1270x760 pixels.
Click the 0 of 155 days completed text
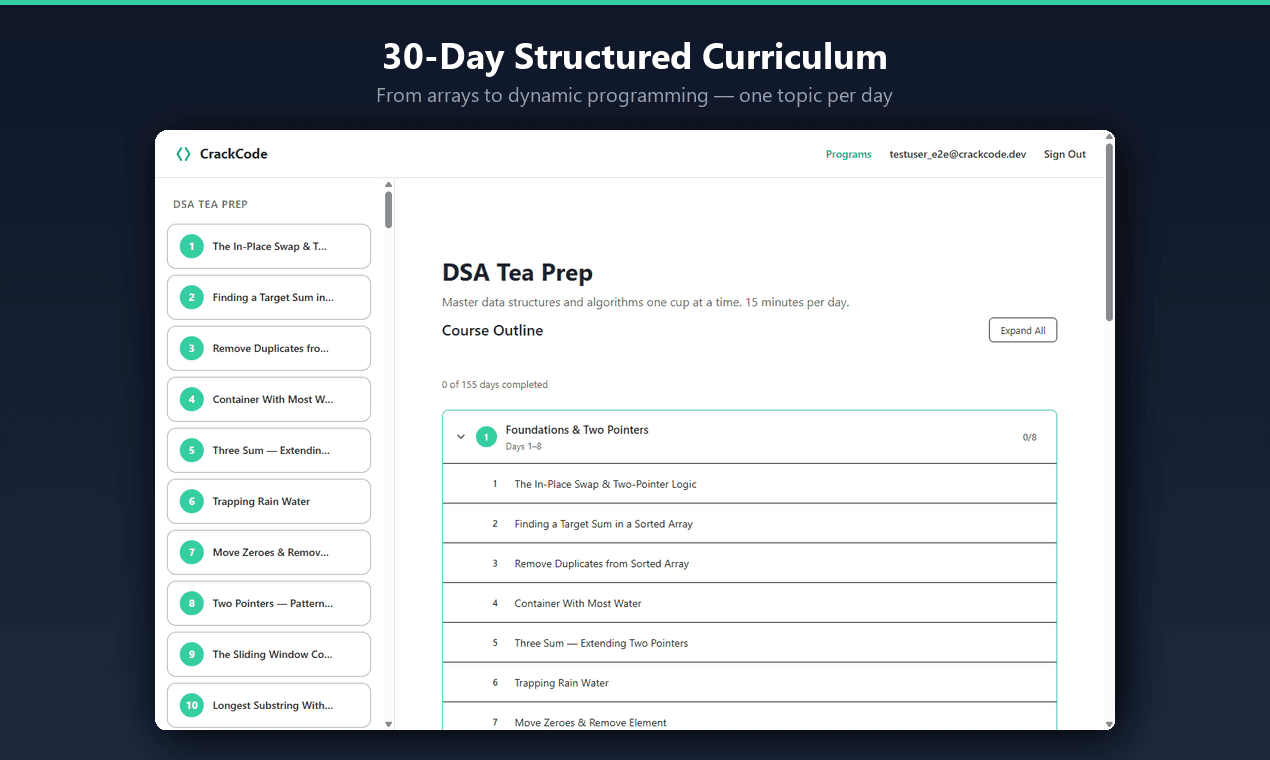495,385
